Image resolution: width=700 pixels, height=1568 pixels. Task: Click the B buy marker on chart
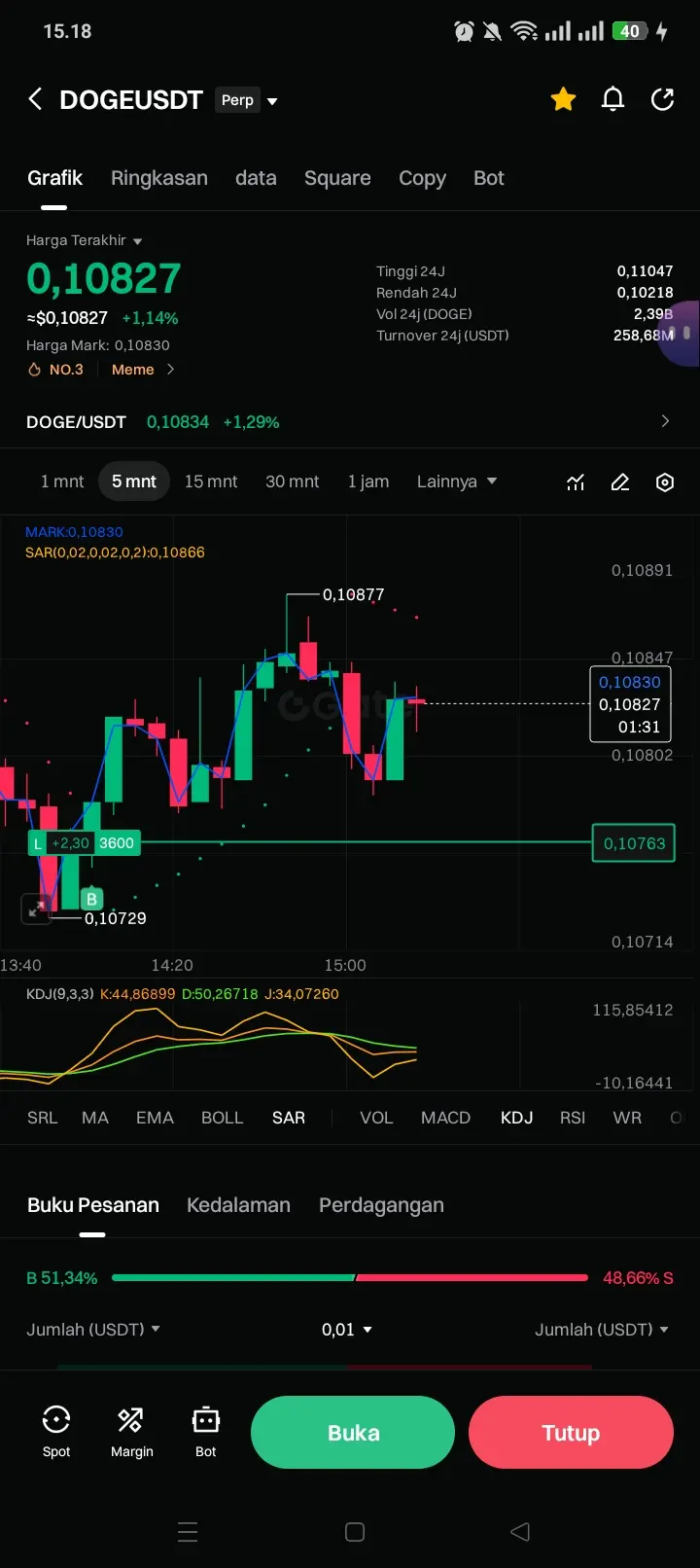(91, 899)
